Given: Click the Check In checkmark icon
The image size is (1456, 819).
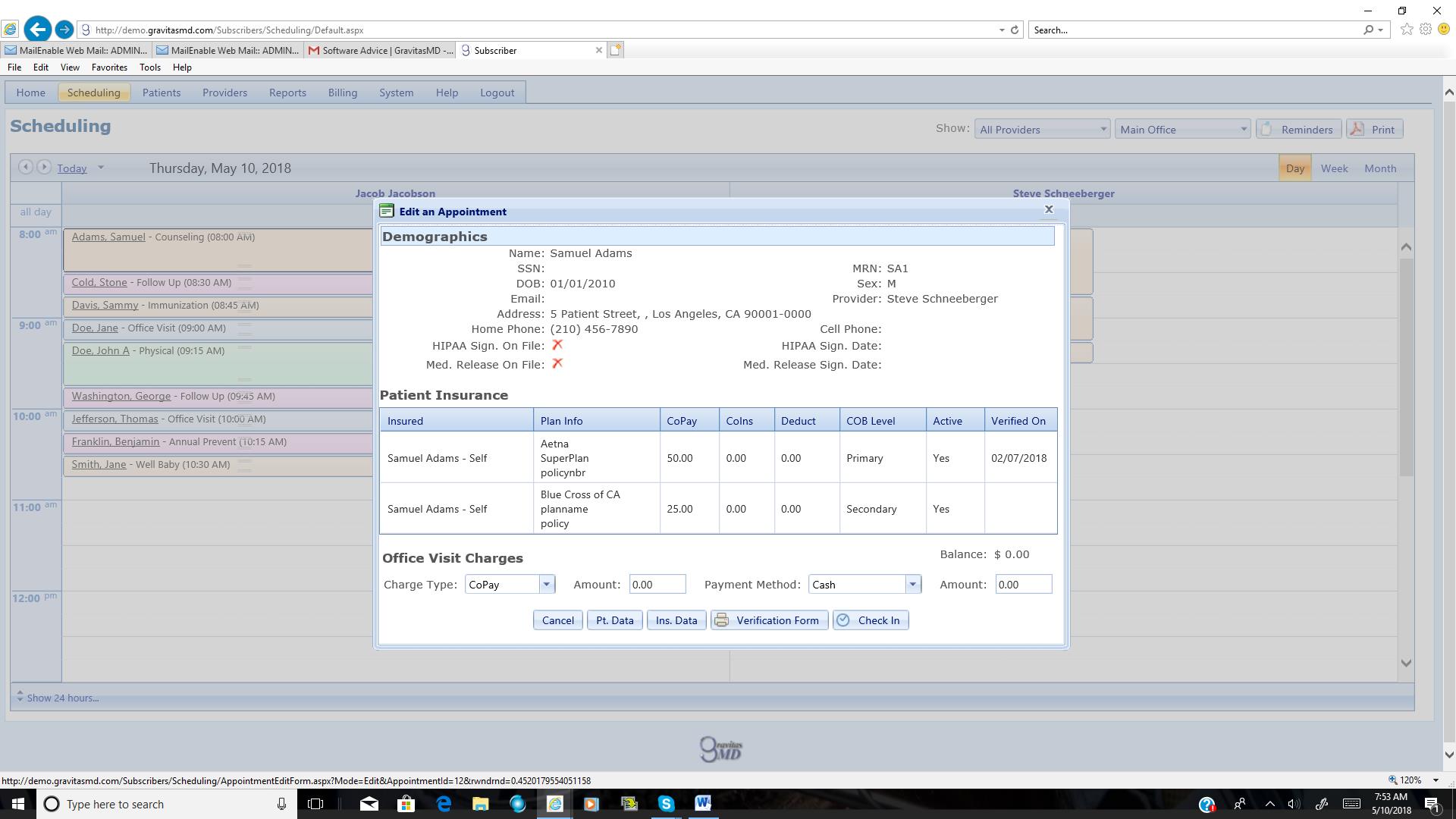Looking at the screenshot, I should (843, 620).
